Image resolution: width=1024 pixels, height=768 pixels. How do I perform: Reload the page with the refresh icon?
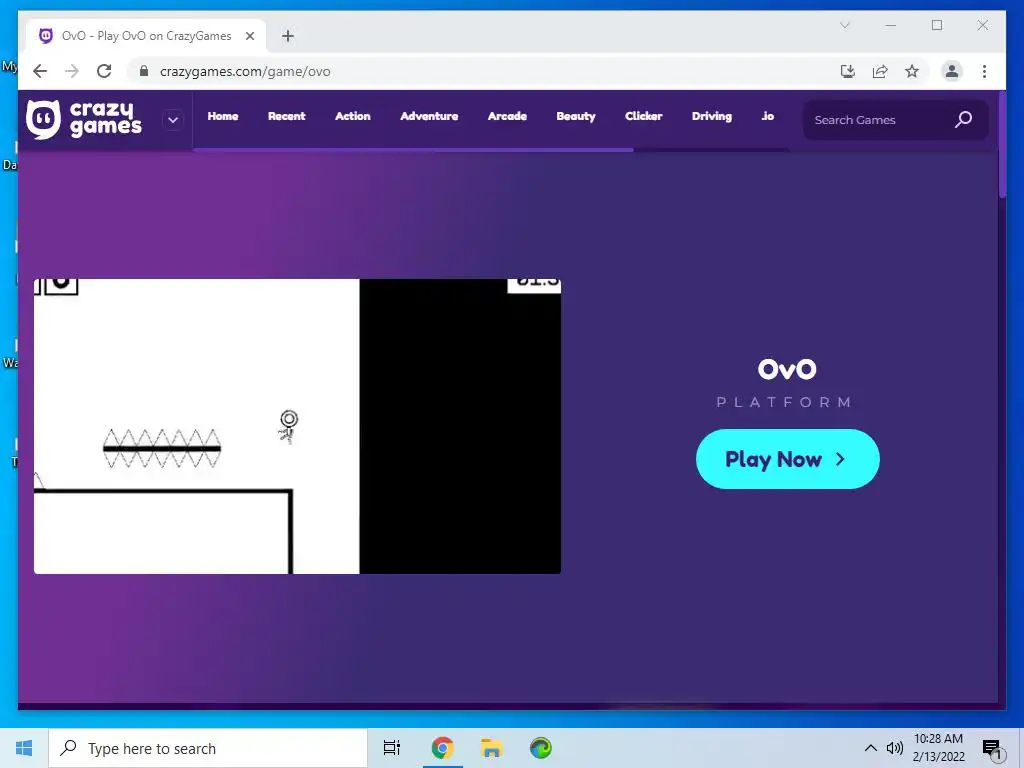tap(104, 71)
